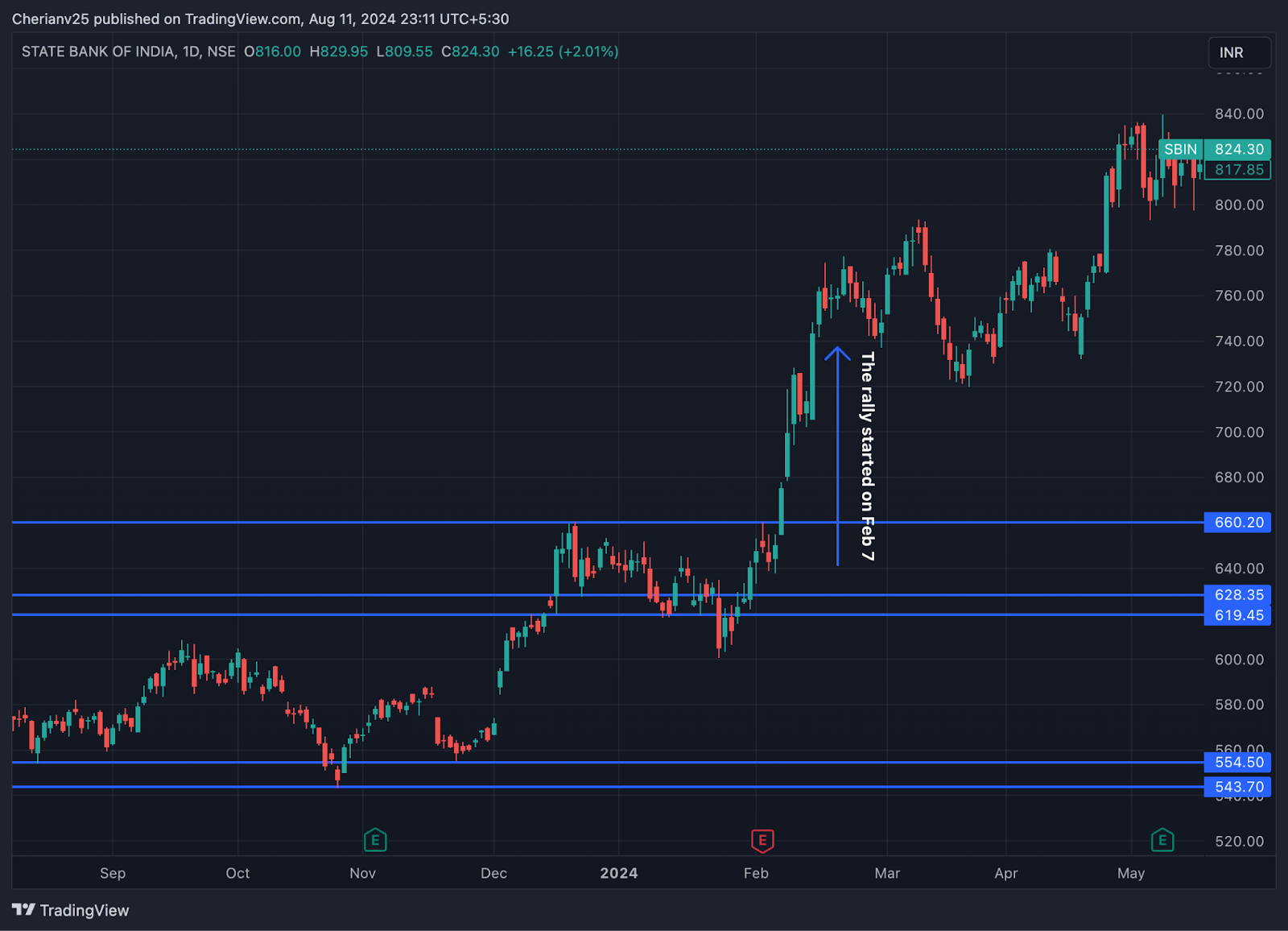Image resolution: width=1288 pixels, height=931 pixels.
Task: Click the 2024 label on time axis
Action: (618, 873)
